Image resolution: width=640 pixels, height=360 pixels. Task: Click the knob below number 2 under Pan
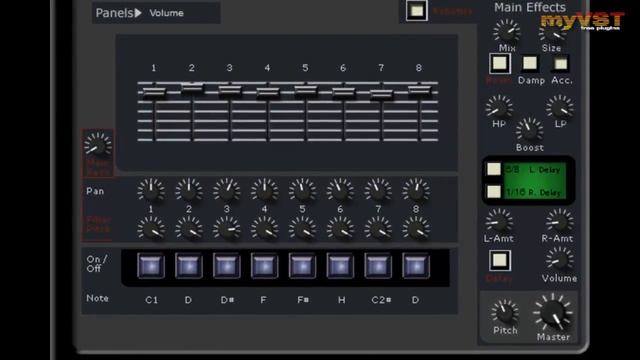click(189, 228)
